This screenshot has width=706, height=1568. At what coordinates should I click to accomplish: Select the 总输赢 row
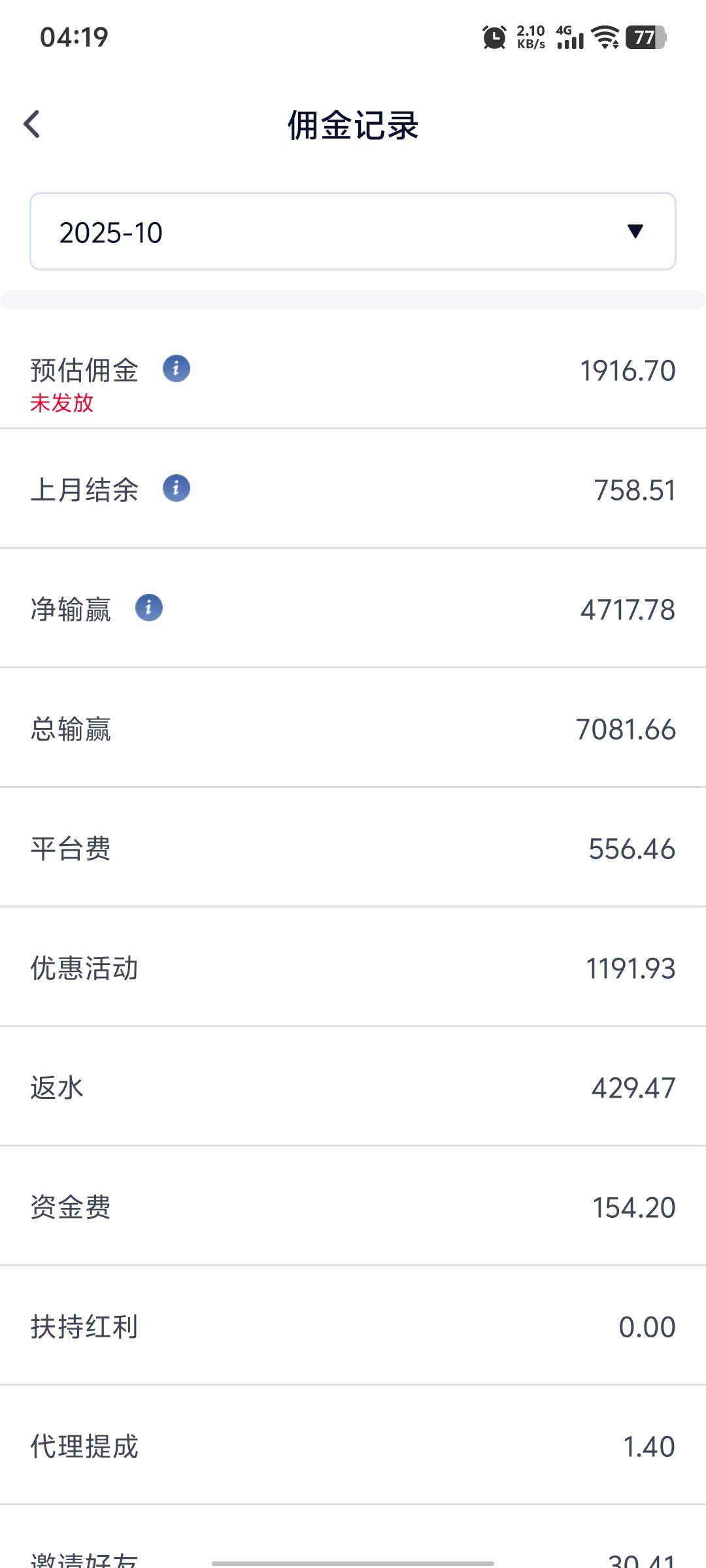pos(353,728)
